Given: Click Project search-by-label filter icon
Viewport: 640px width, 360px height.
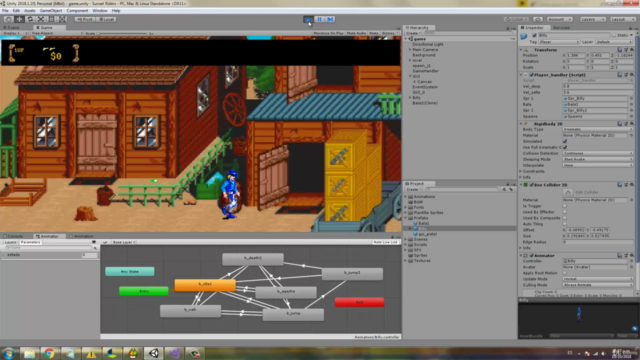Looking at the screenshot, I should point(511,189).
